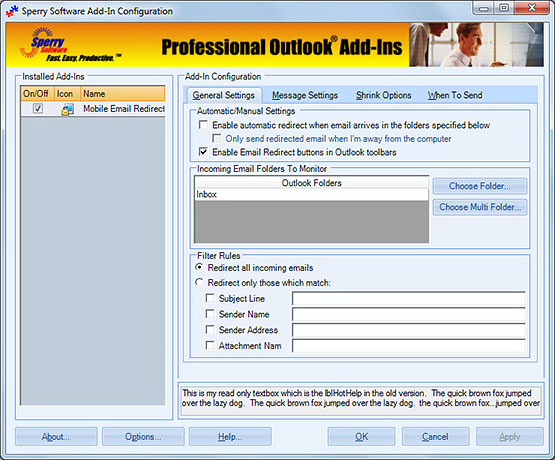Click the Cancel button

435,437
